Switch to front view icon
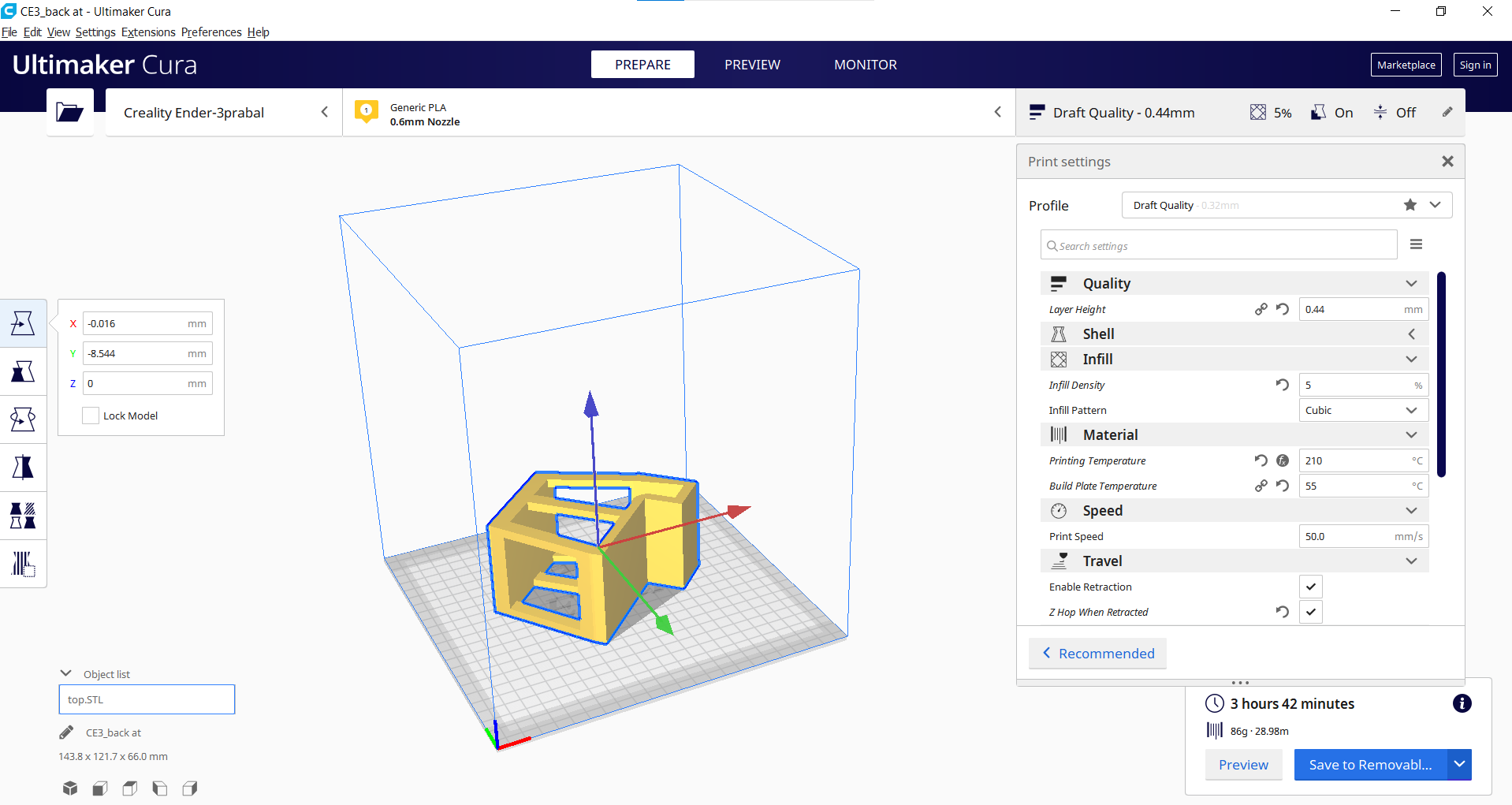 coord(100,788)
